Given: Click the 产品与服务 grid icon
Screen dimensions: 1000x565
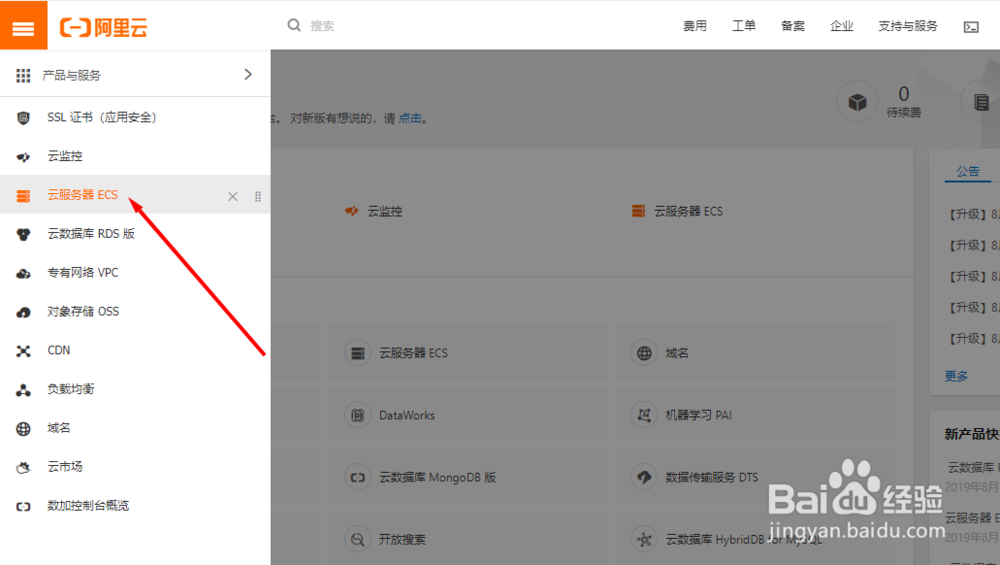Looking at the screenshot, I should pos(24,76).
